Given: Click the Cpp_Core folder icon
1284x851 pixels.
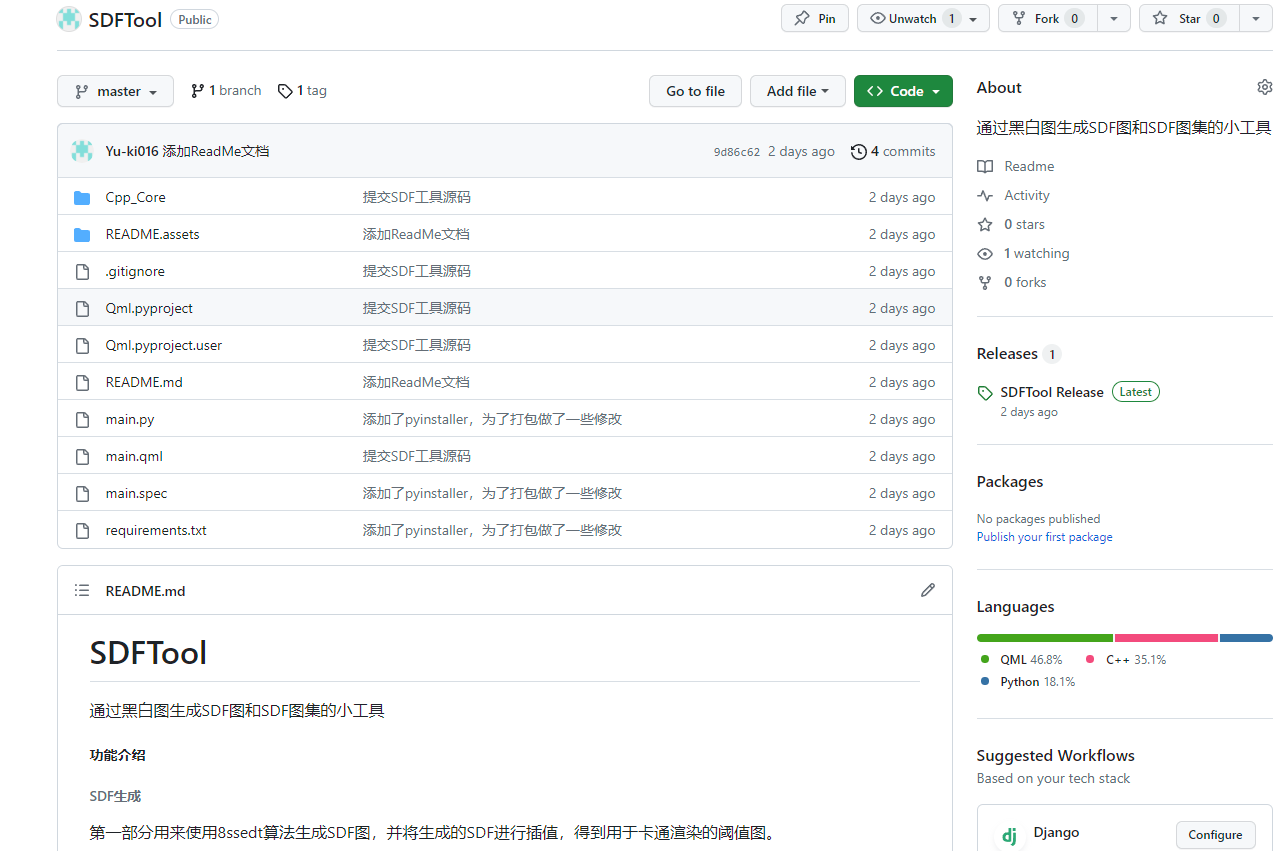Looking at the screenshot, I should pyautogui.click(x=82, y=197).
